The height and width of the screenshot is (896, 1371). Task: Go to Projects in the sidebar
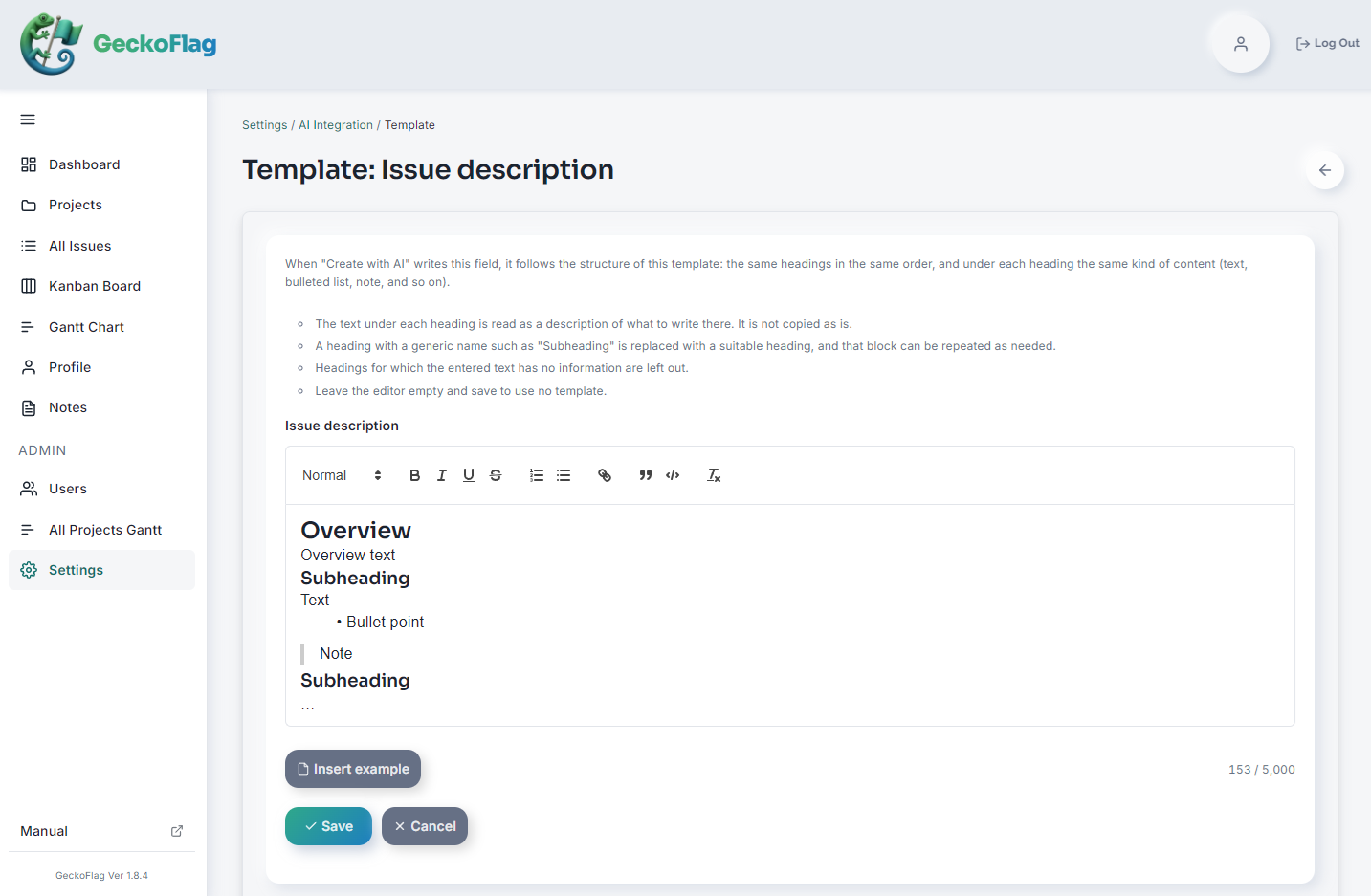pyautogui.click(x=101, y=205)
